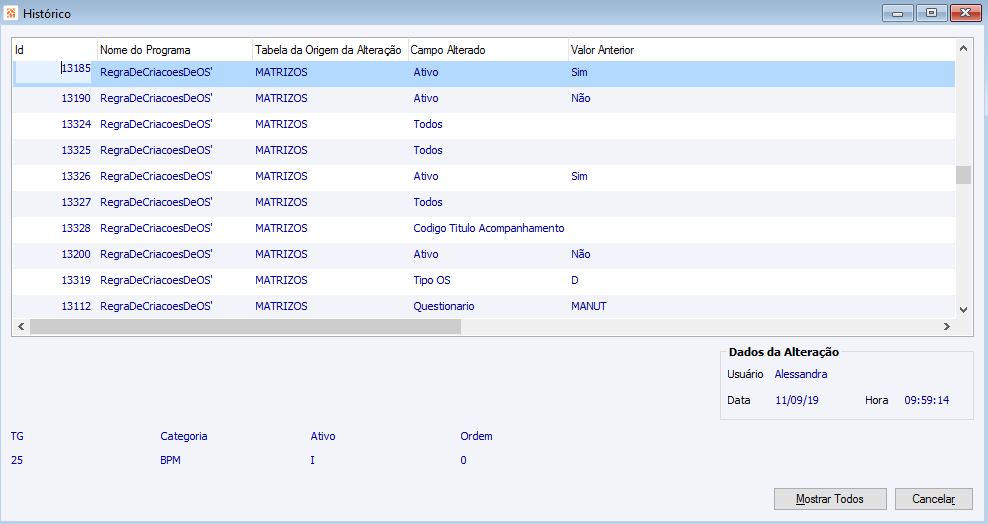Click the vertical scrollbar thumb
This screenshot has height=524, width=988.
pyautogui.click(x=963, y=174)
